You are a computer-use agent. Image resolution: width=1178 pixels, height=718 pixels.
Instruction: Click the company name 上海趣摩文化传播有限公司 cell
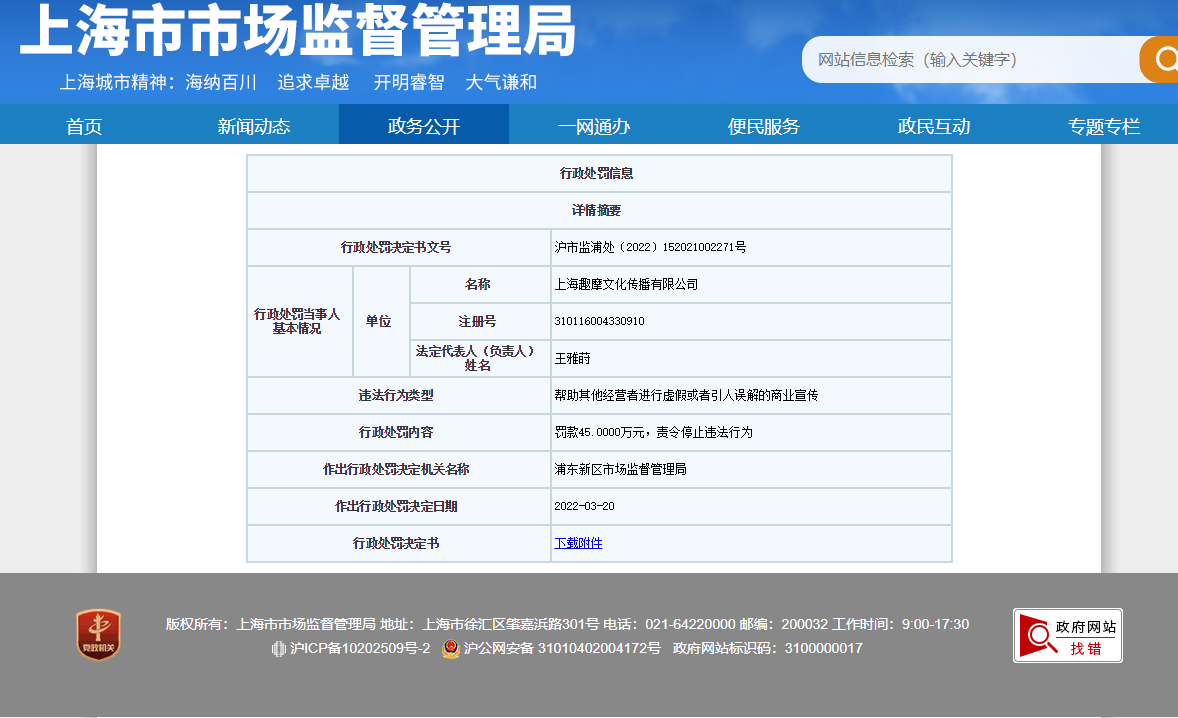(x=626, y=284)
